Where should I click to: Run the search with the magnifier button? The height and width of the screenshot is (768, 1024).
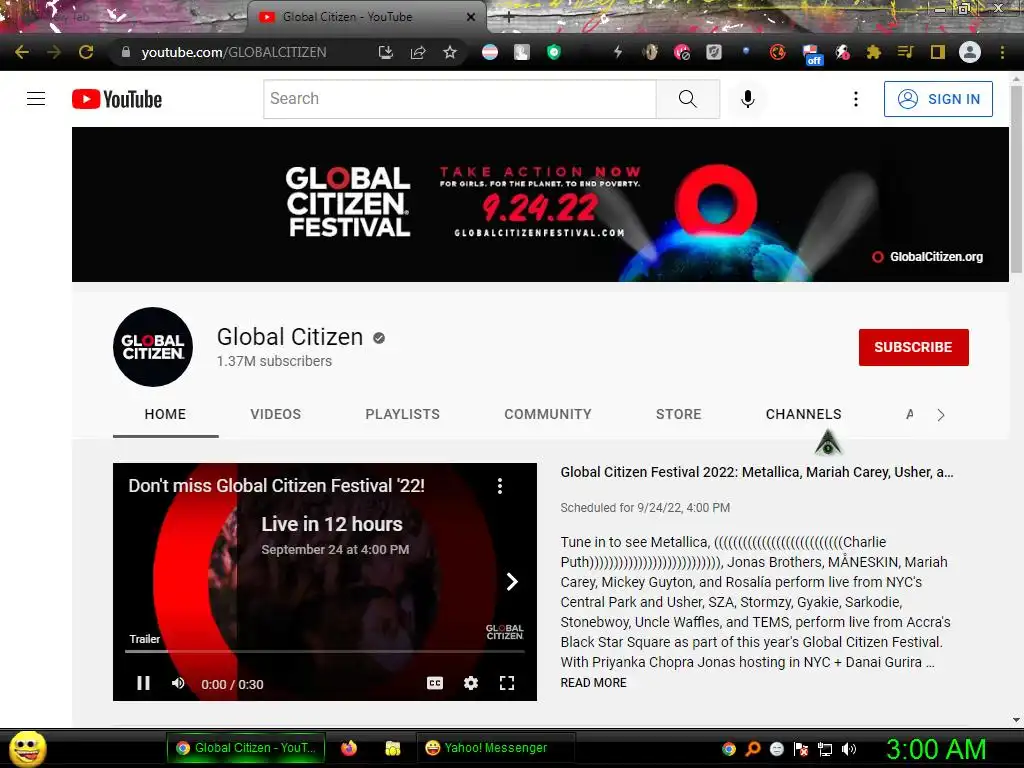point(688,99)
